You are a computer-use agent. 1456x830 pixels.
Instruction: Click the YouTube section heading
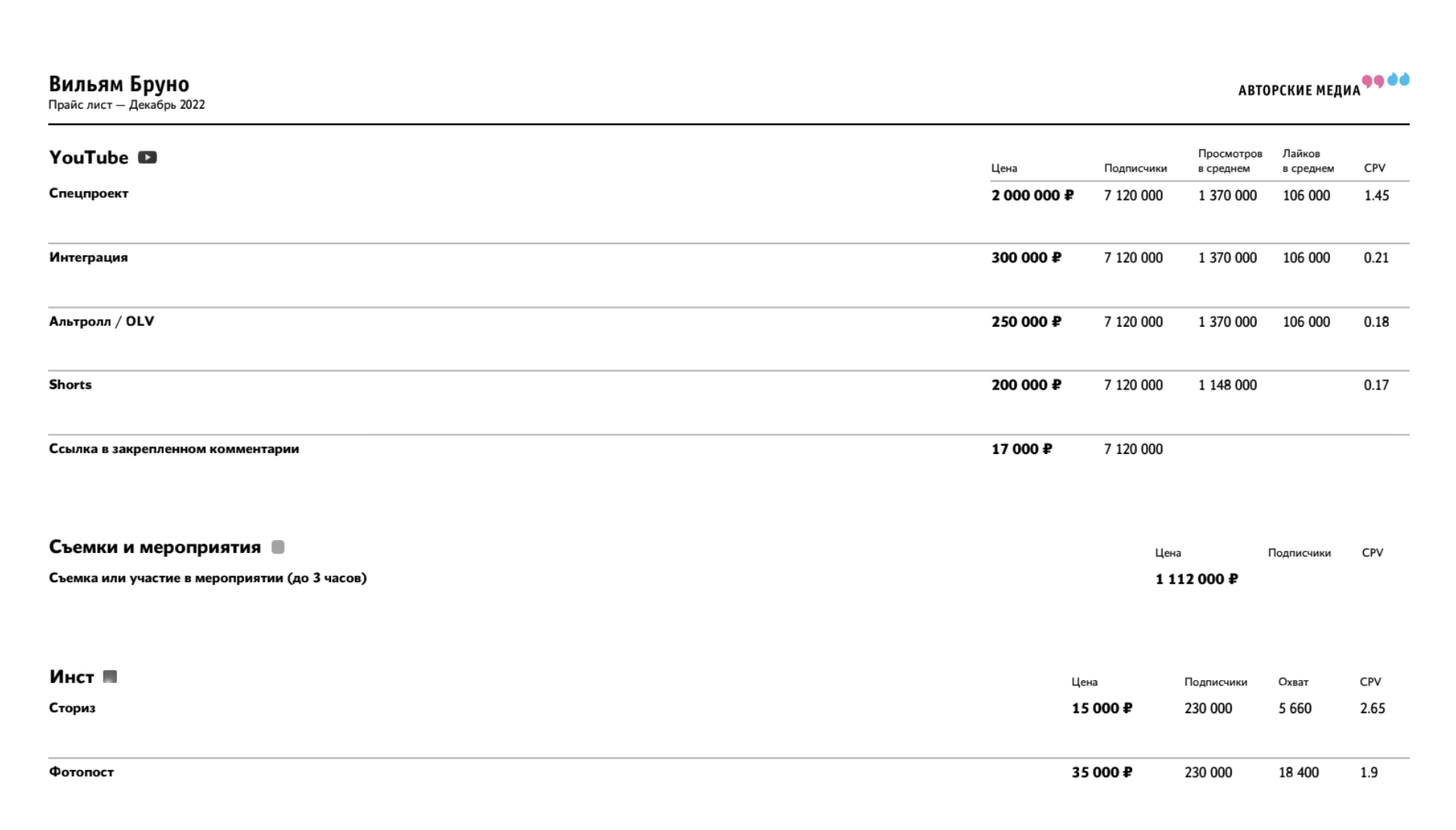pyautogui.click(x=88, y=157)
